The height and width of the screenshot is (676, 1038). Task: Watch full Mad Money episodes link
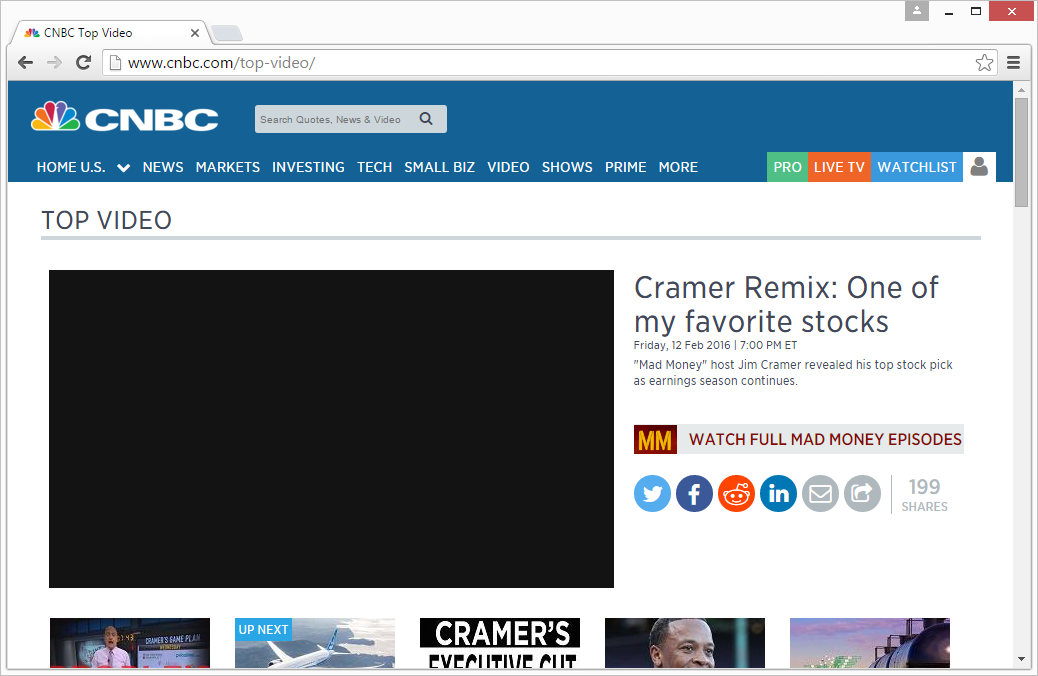(825, 440)
